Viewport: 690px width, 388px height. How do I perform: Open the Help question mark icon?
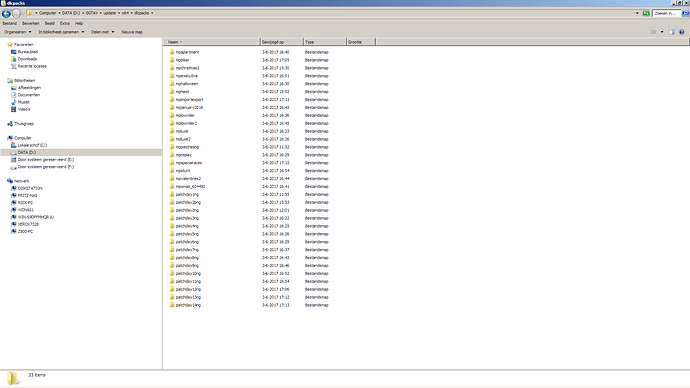[x=682, y=32]
